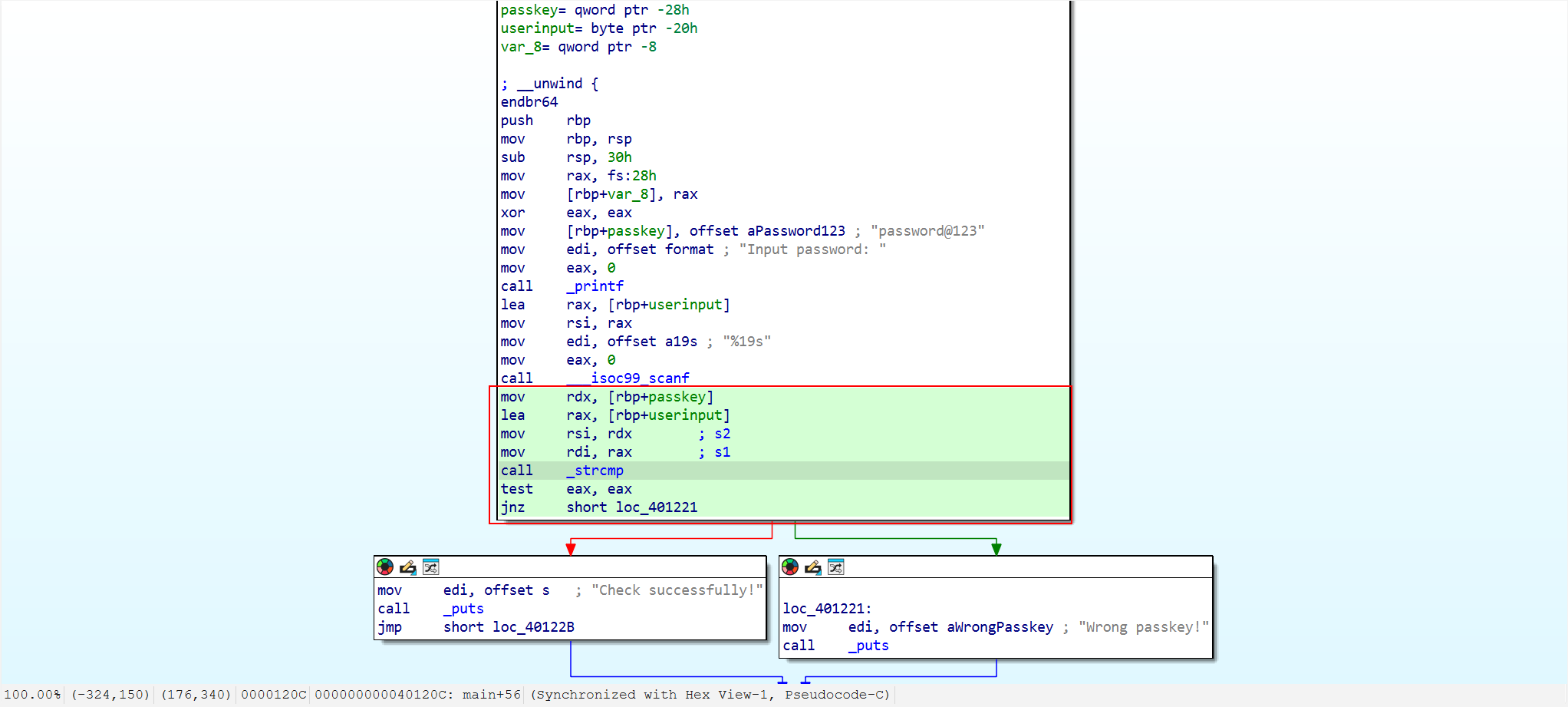
Task: Click "short loc_401221" jump target
Action: coord(632,507)
